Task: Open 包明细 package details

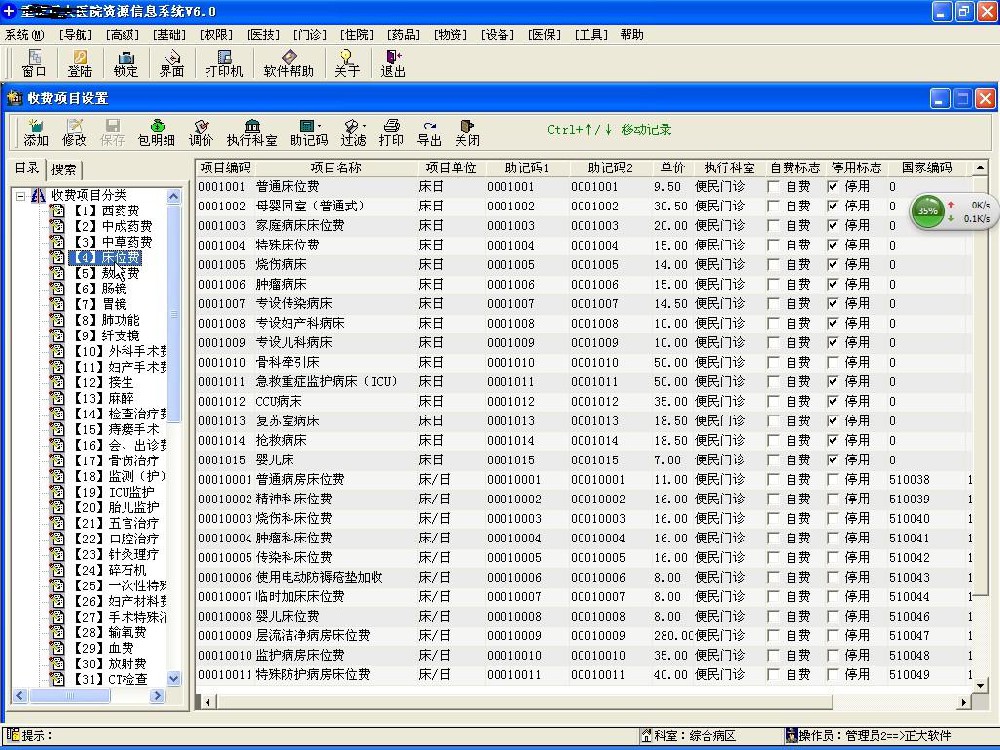Action: 156,132
